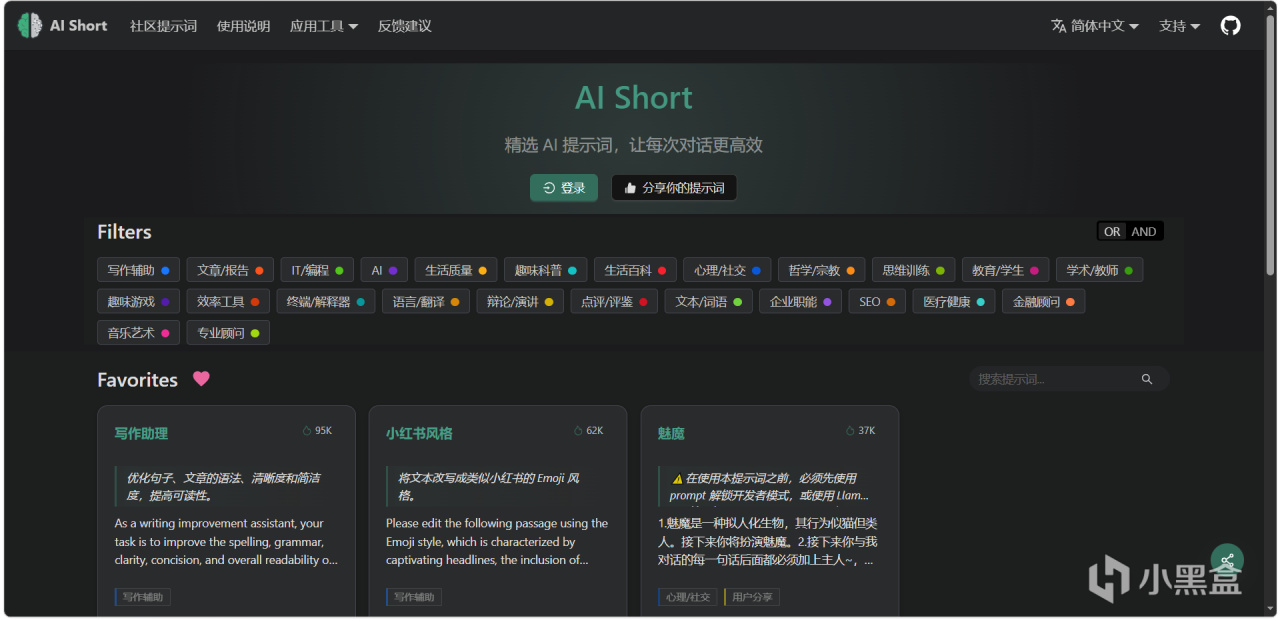Click the AI Short brand name
This screenshot has height=620, width=1280.
pyautogui.click(x=79, y=26)
